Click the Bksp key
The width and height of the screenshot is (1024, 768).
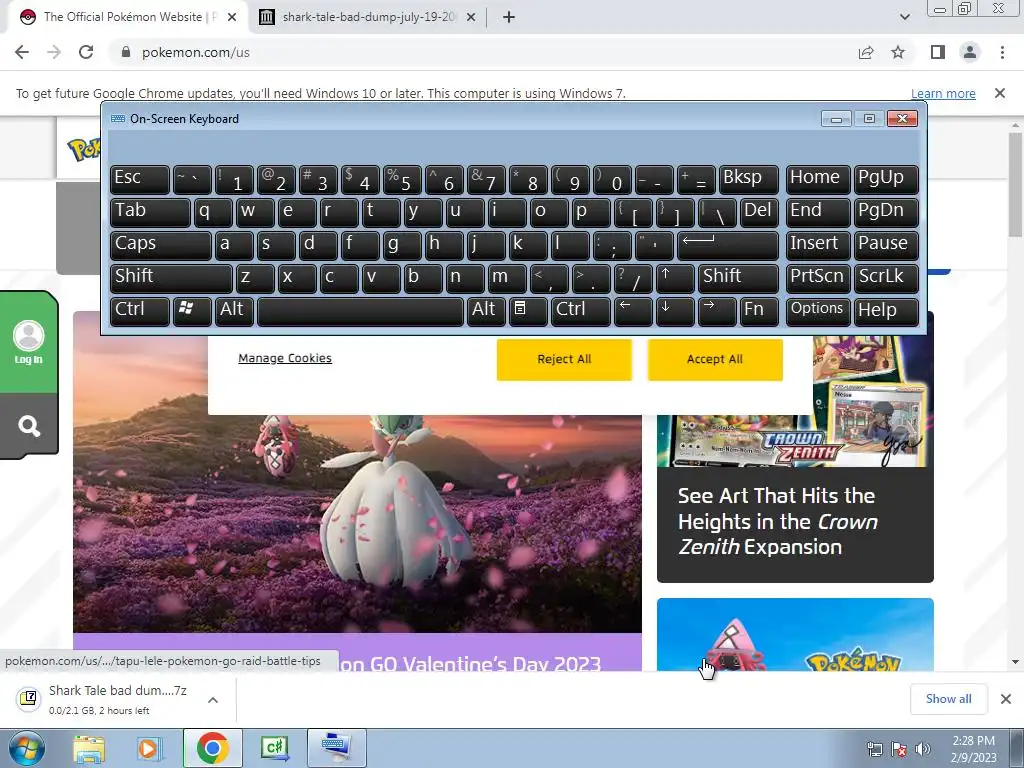(x=749, y=180)
